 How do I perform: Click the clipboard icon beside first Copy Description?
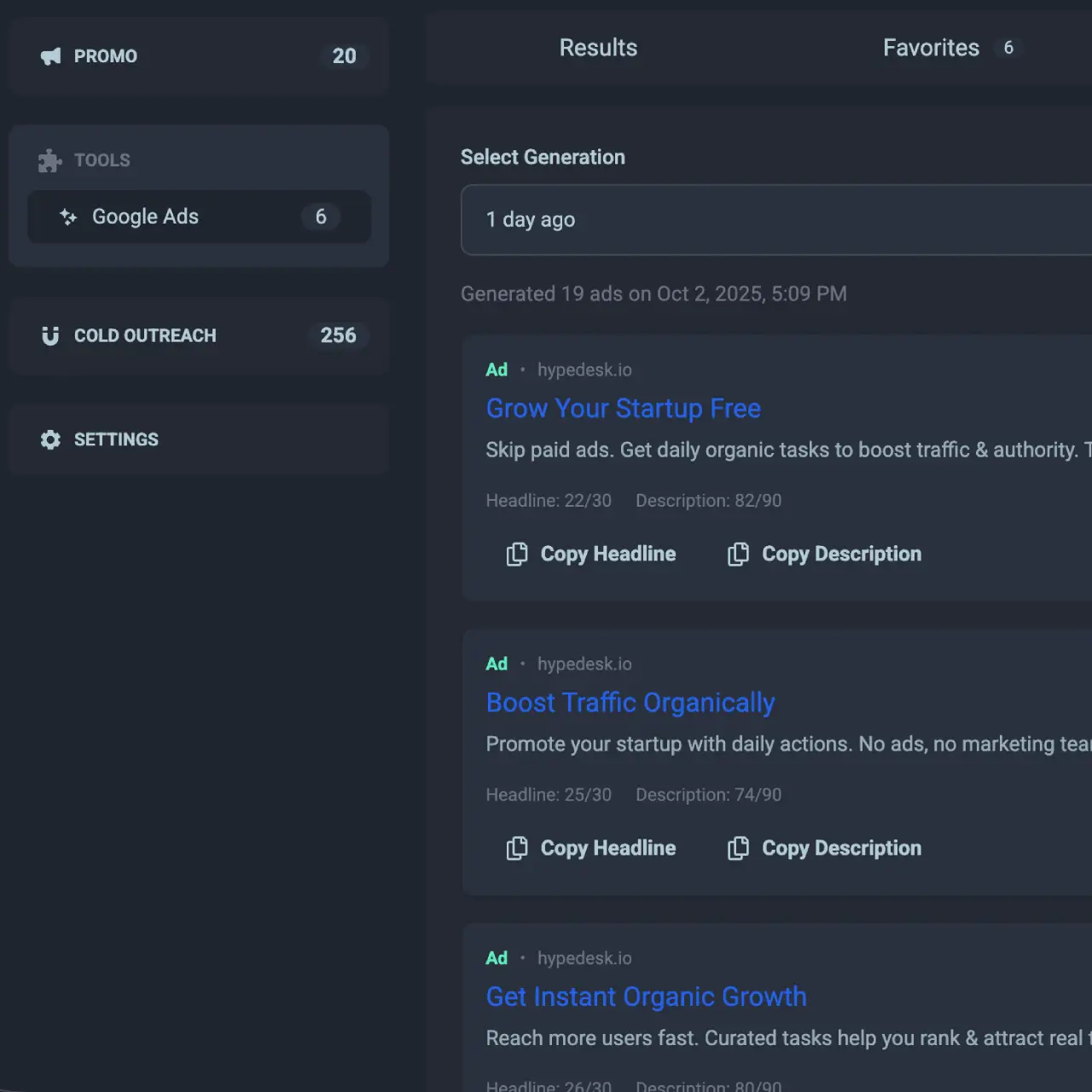pyautogui.click(x=739, y=554)
